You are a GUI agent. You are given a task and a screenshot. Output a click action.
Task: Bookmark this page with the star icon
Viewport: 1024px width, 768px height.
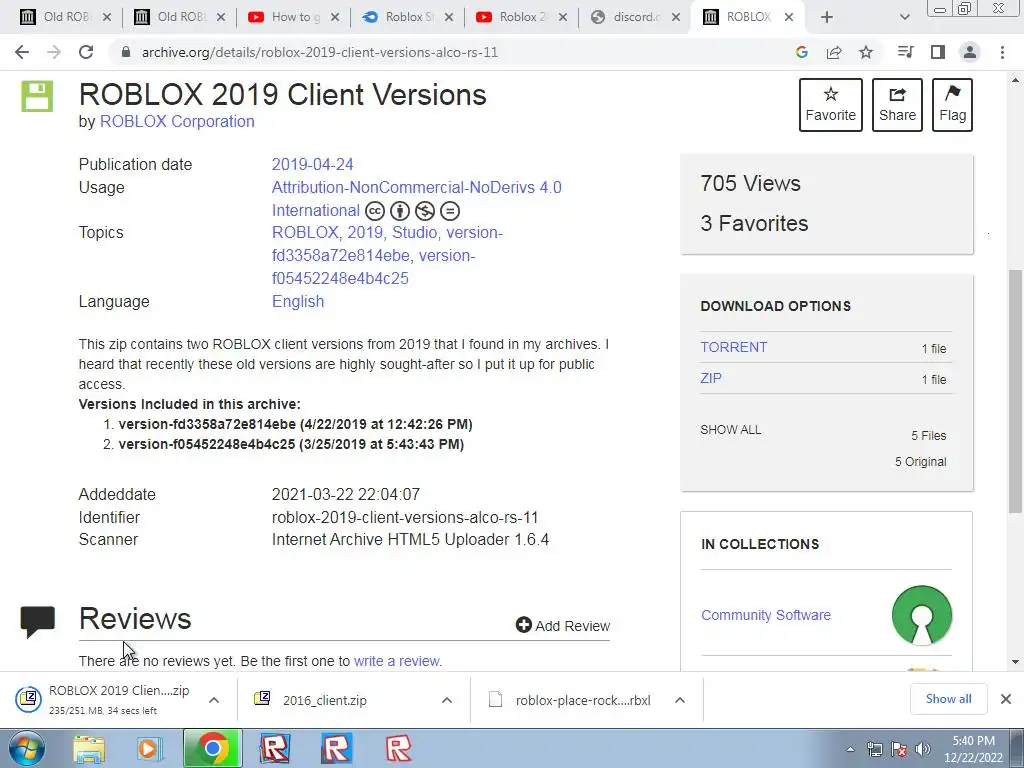866,52
